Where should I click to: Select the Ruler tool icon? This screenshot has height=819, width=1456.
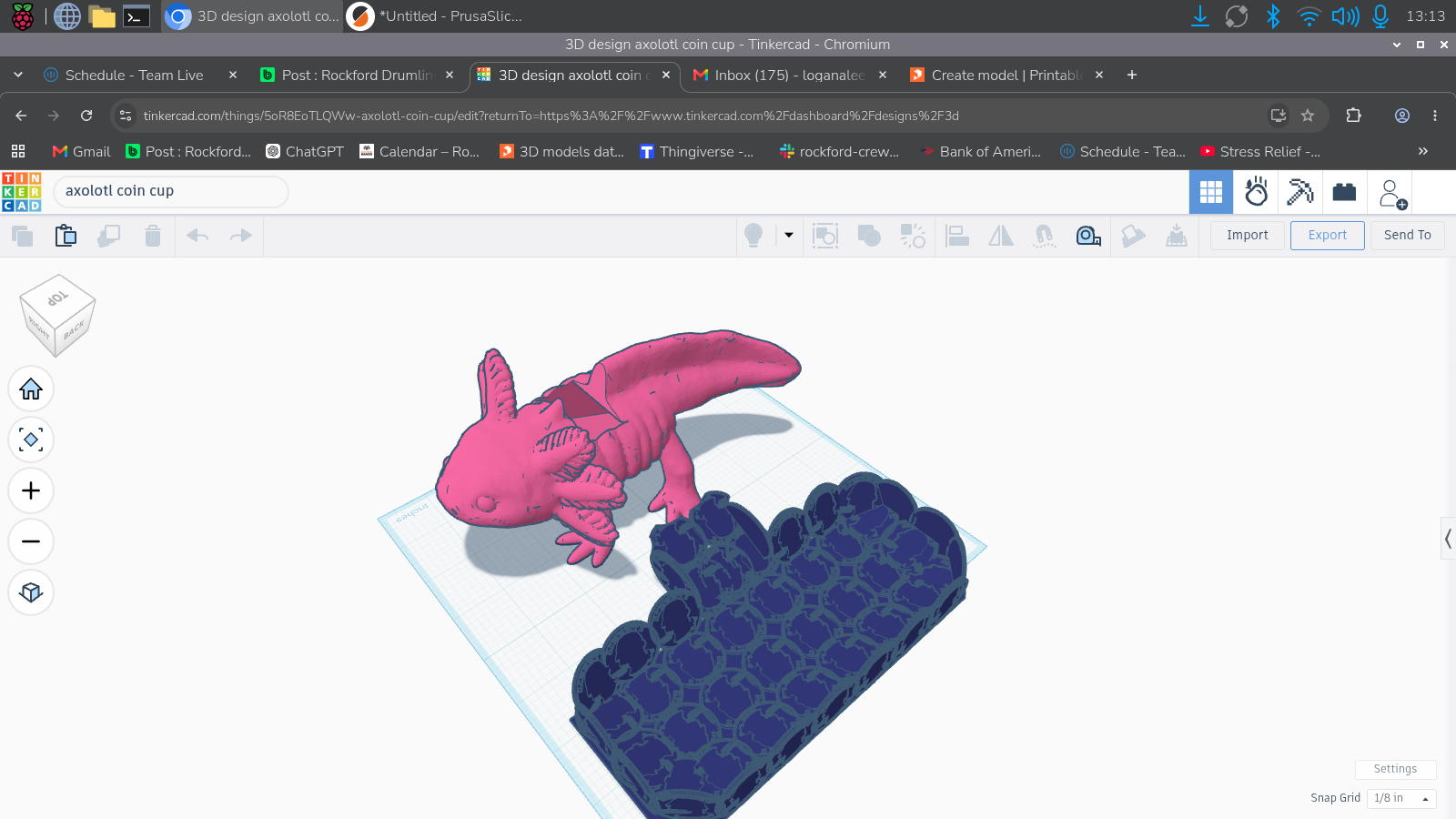[1088, 237]
